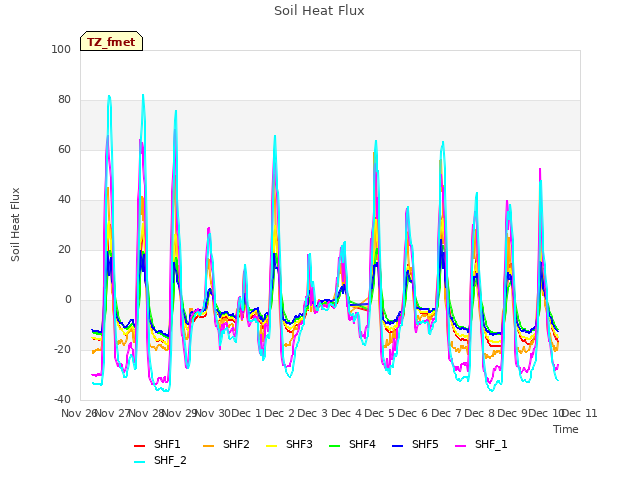Click the 80 y-axis tick label
The image size is (640, 480).
[64, 100]
